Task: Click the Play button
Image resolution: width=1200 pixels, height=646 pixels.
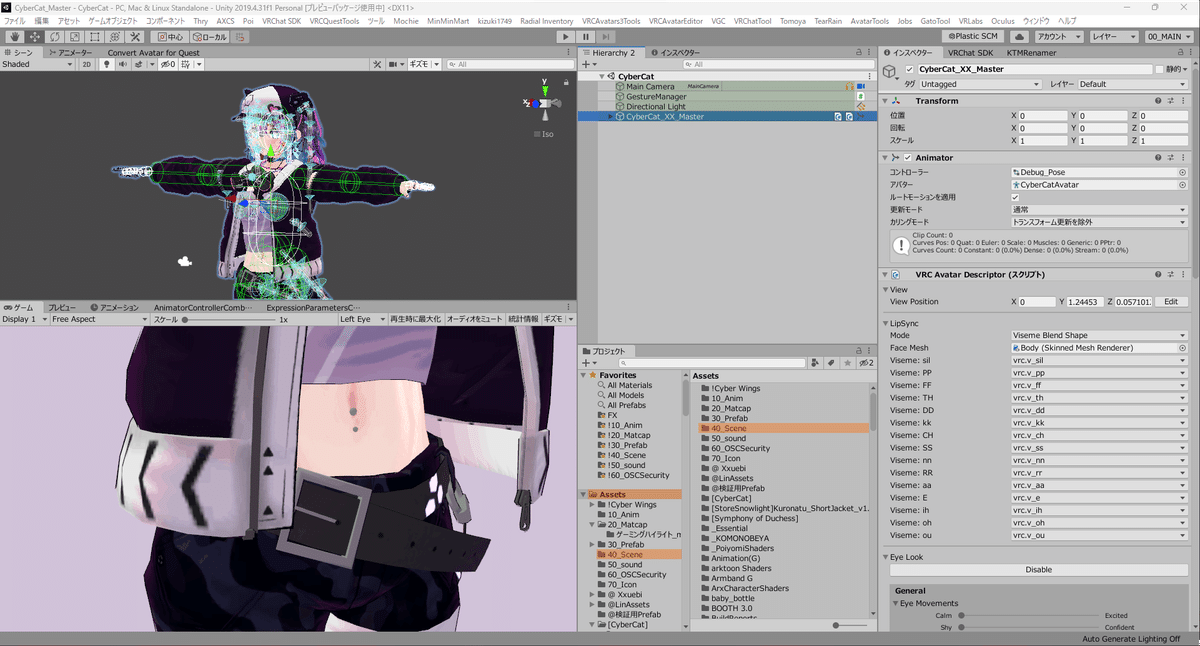Action: [x=565, y=36]
